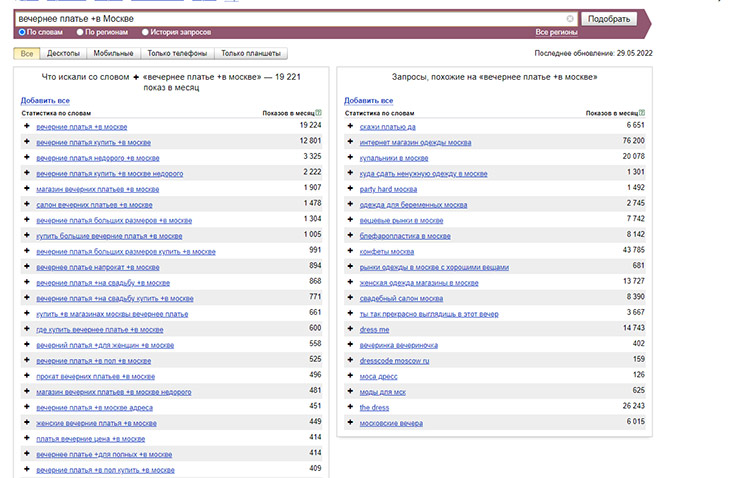The height and width of the screenshot is (478, 750).
Task: Add 'магазин вечерних платьев +в москве' via plus
Action: point(27,188)
